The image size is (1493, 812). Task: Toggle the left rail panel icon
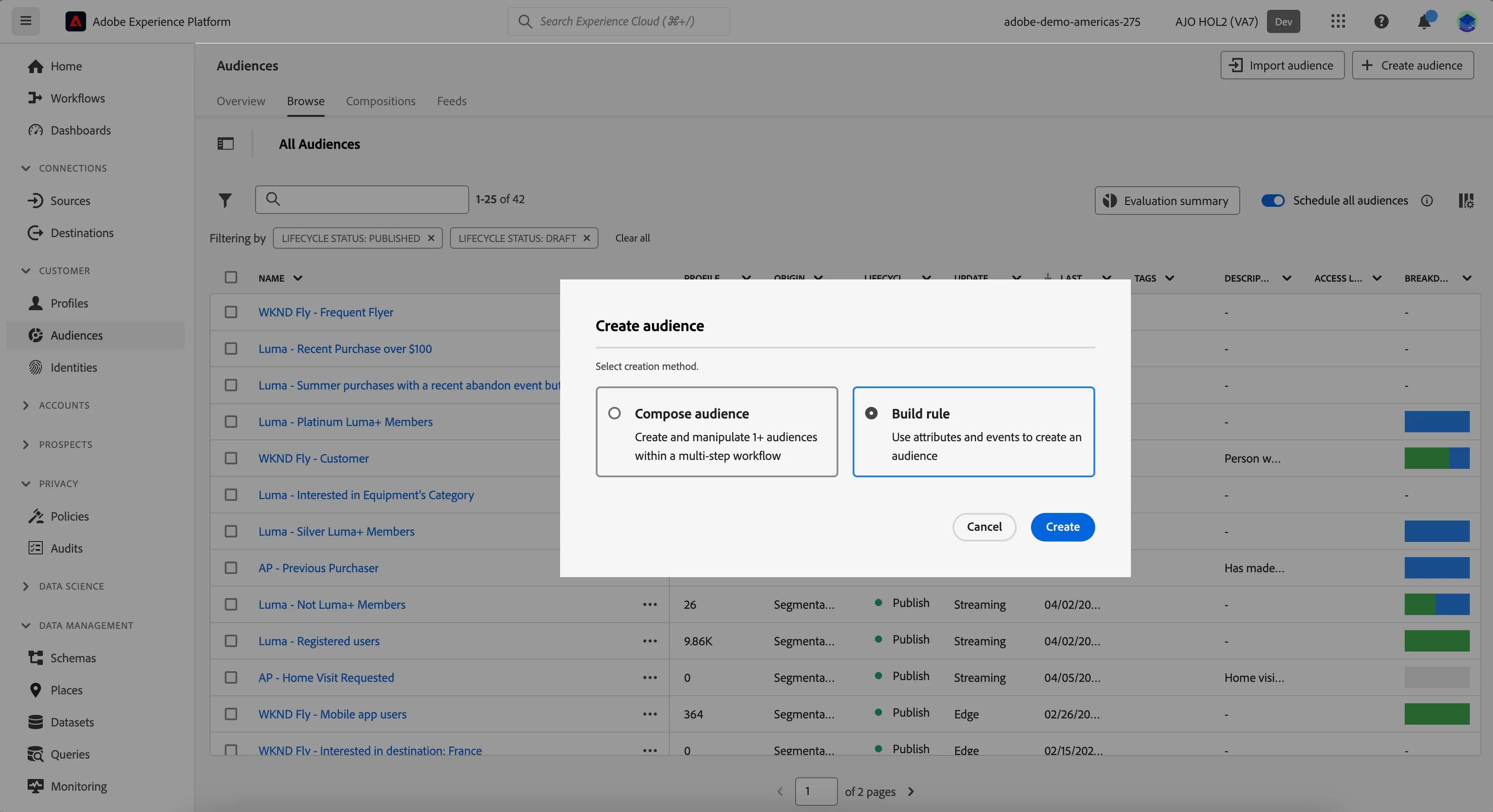[x=226, y=144]
